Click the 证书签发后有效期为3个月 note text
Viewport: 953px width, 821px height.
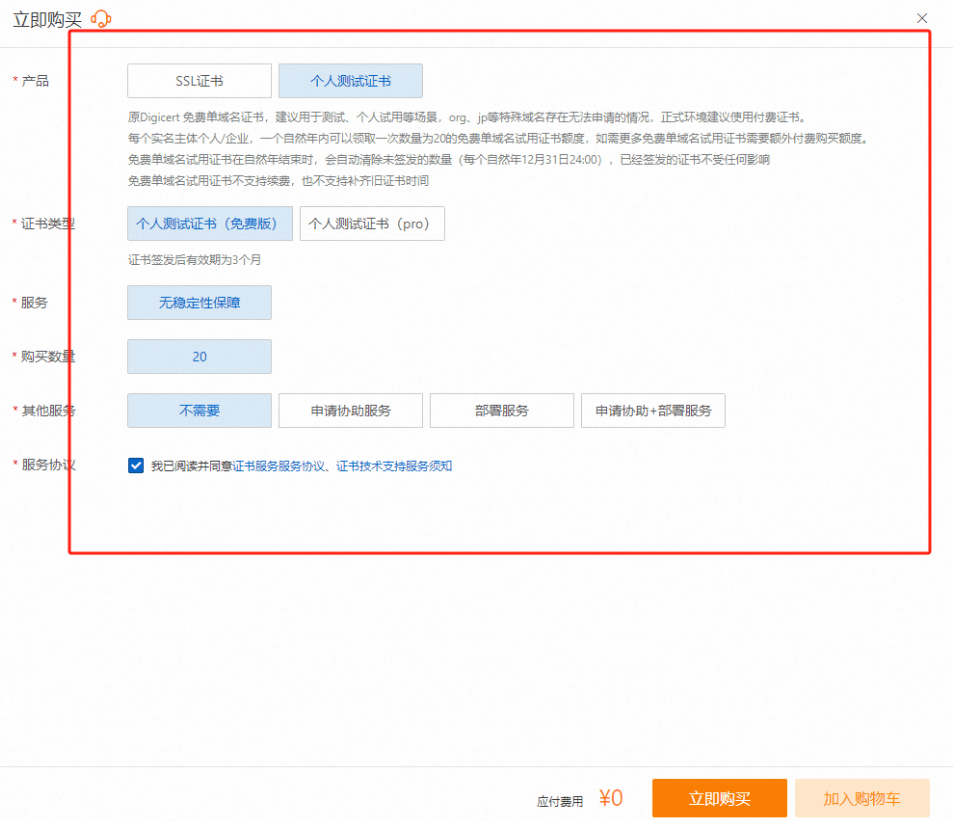(194, 260)
